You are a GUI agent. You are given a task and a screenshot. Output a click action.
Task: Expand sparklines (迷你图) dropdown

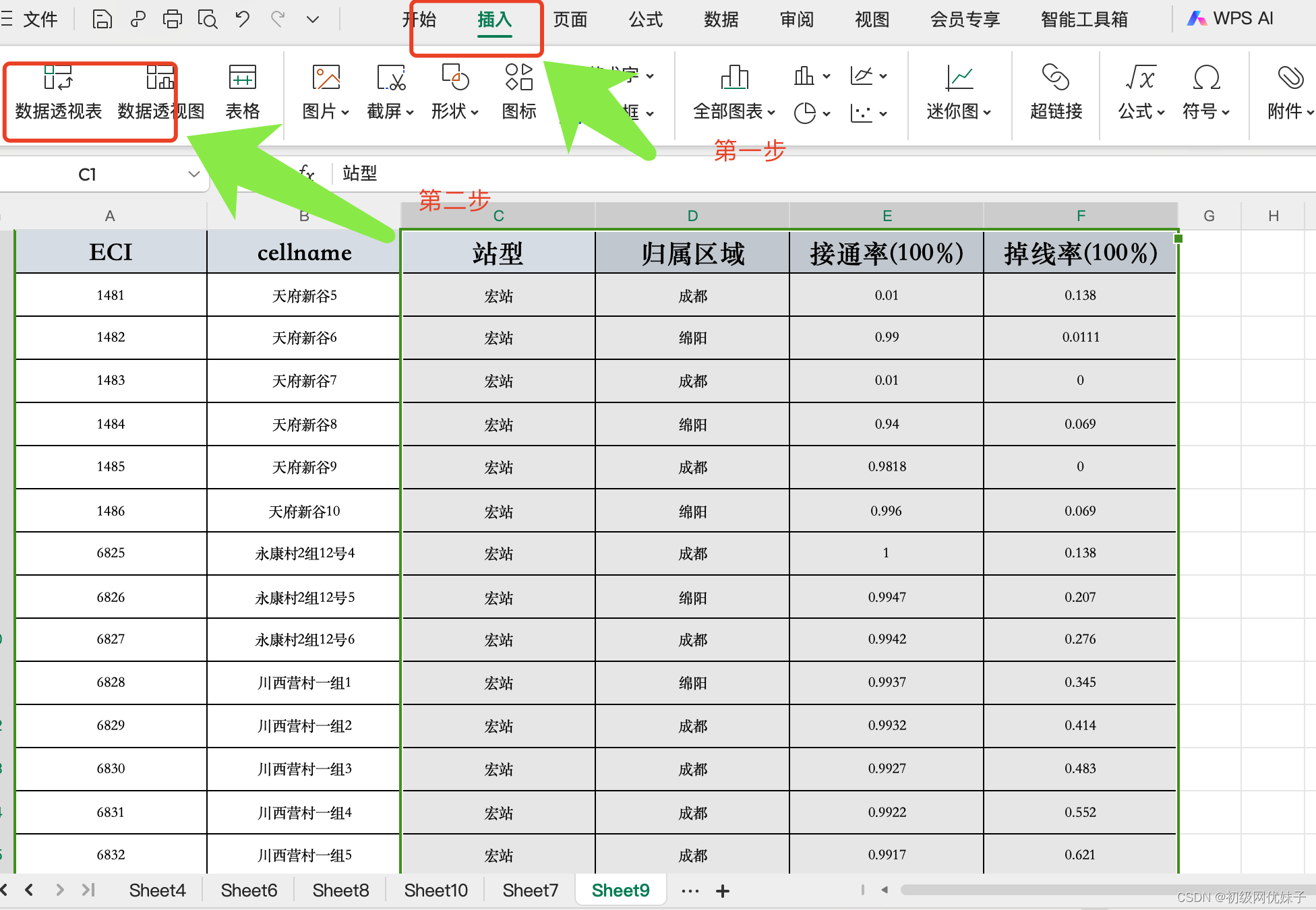pos(987,113)
